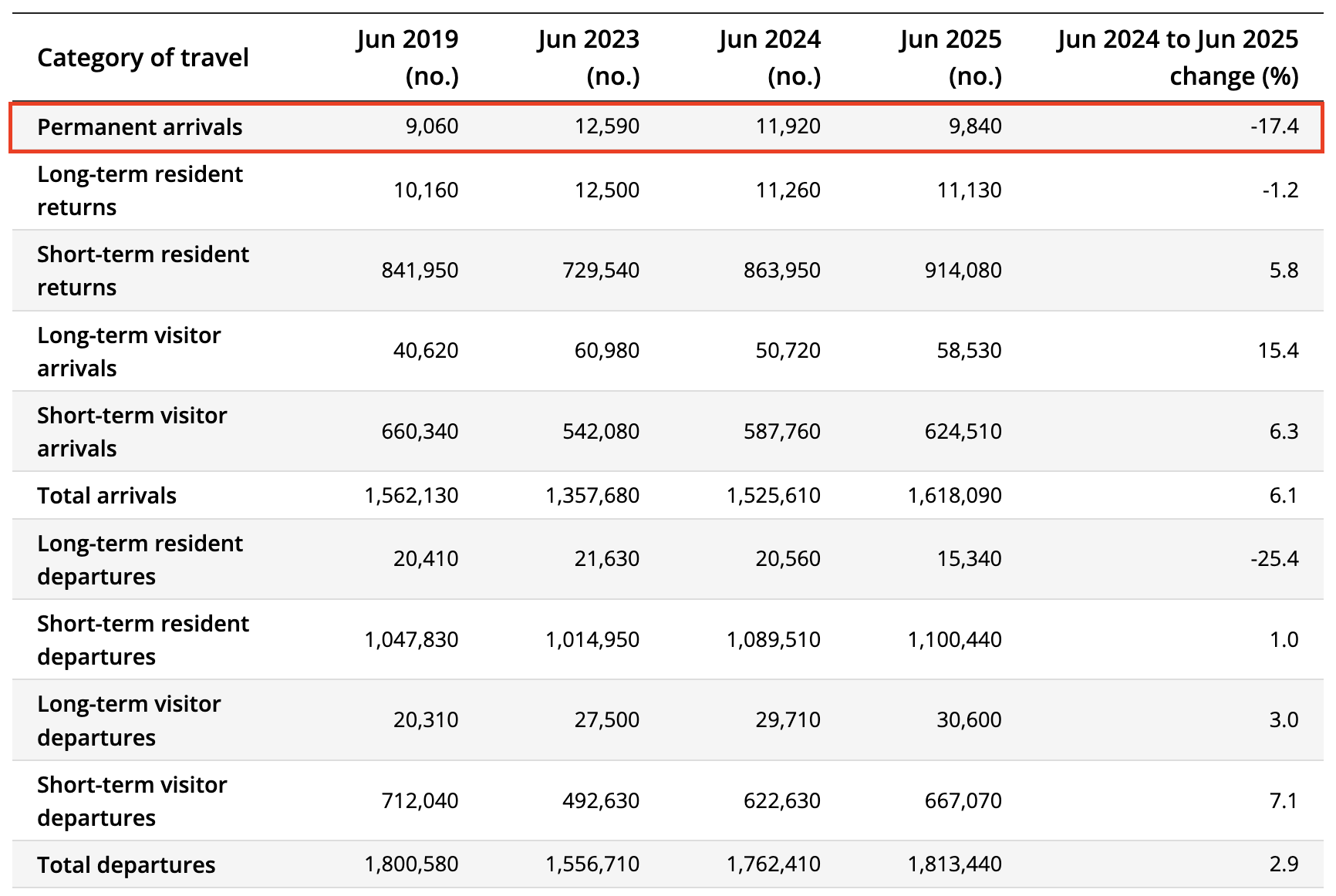The height and width of the screenshot is (896, 1336).
Task: Click the Jun 2019 (no.) column header
Action: click(407, 58)
